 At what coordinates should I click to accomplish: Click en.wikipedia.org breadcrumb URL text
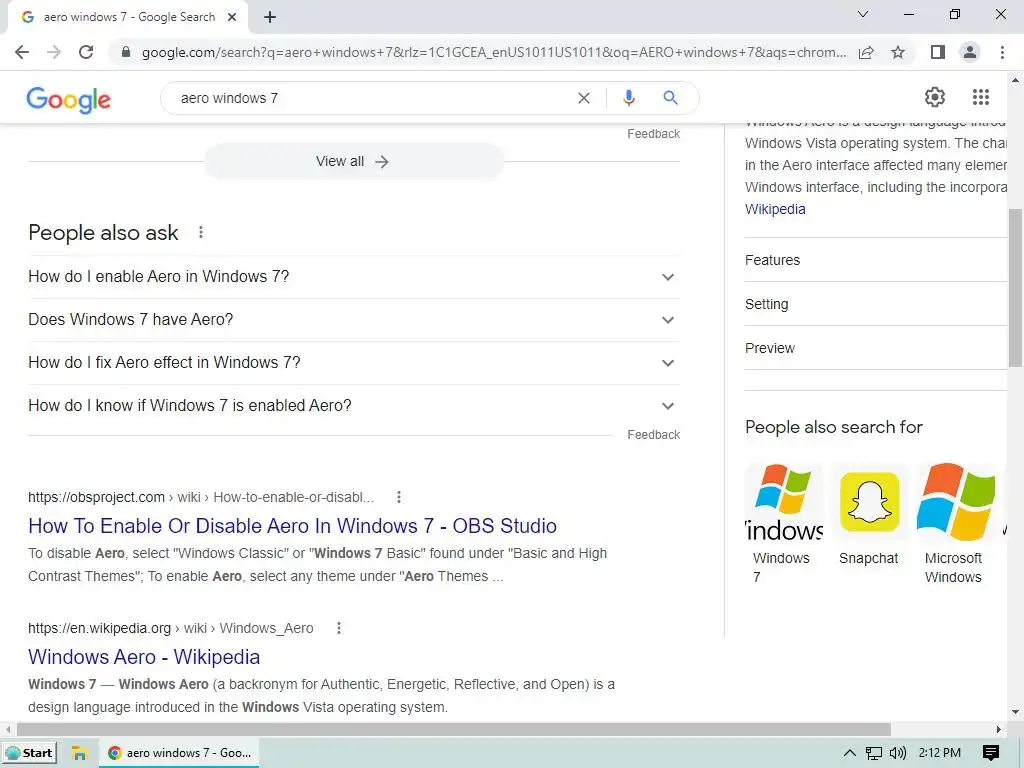pos(170,628)
